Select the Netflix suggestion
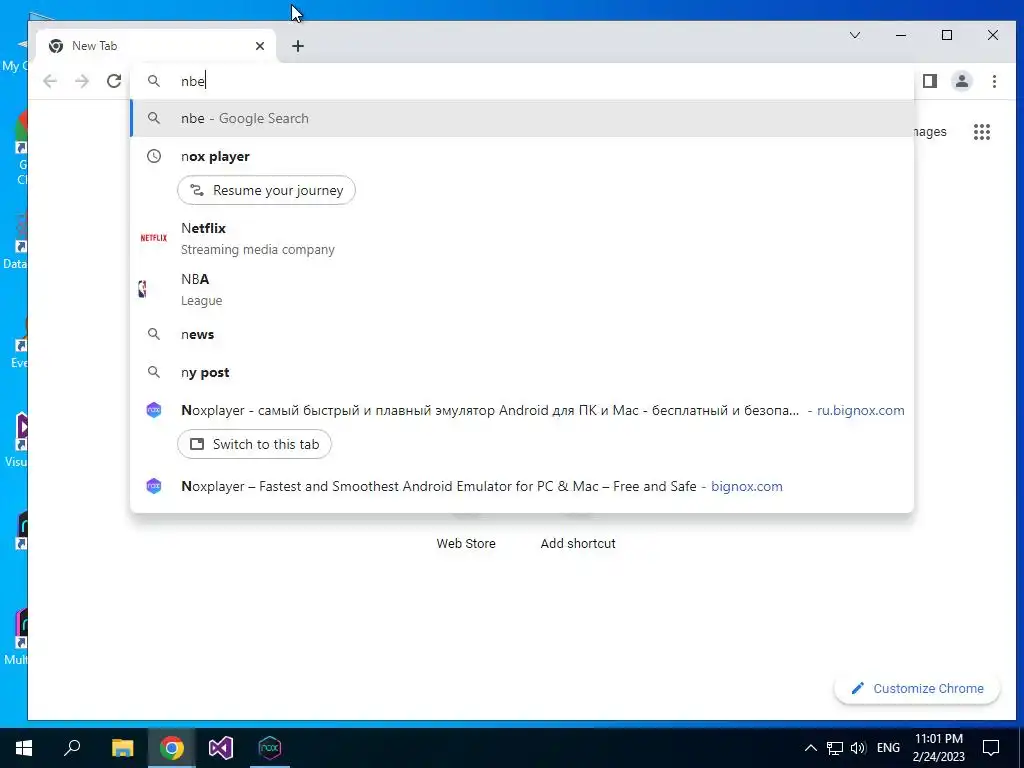Image resolution: width=1024 pixels, height=768 pixels. (522, 238)
